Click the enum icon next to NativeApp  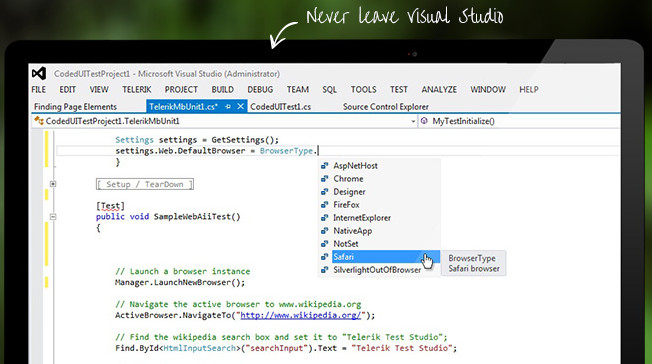pyautogui.click(x=325, y=231)
